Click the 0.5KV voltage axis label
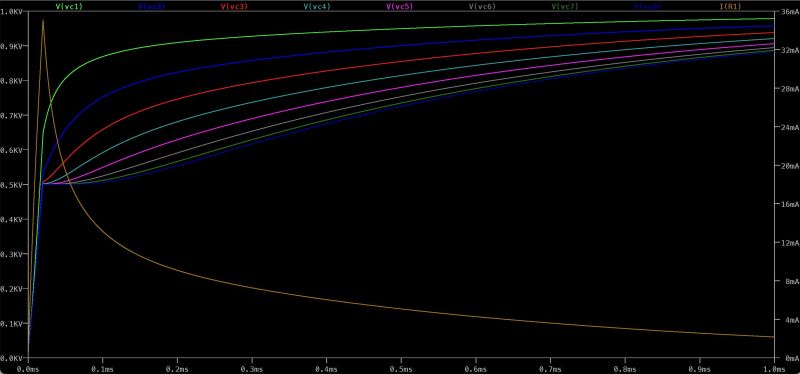This screenshot has height=374, width=800. [11, 185]
